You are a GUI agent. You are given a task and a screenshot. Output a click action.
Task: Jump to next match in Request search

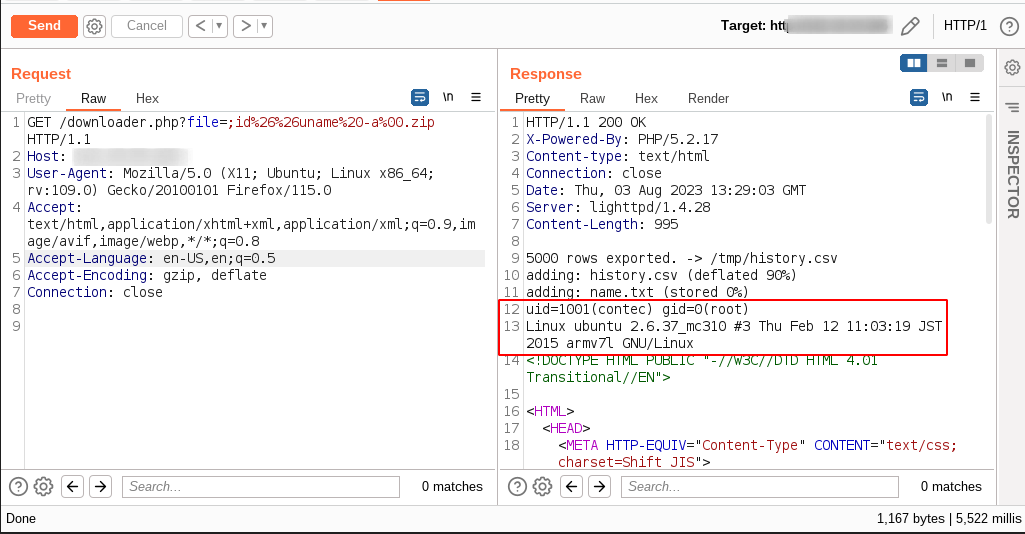100,486
